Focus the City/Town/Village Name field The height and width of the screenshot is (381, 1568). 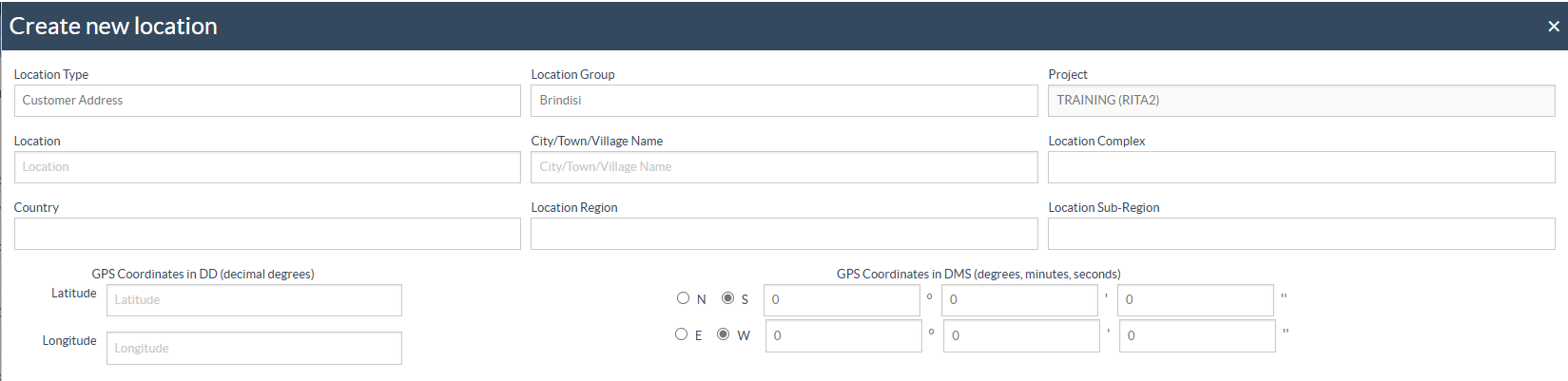coord(784,167)
